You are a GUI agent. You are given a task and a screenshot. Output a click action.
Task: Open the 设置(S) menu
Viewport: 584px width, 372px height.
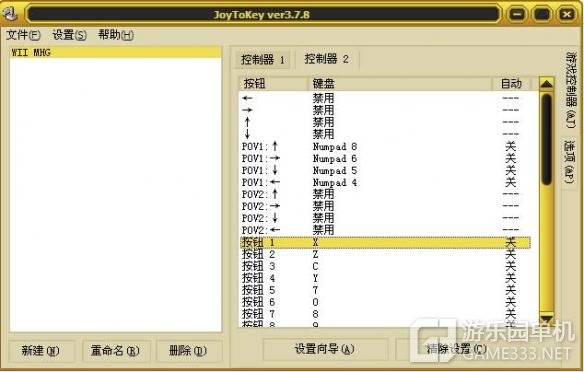click(x=69, y=35)
